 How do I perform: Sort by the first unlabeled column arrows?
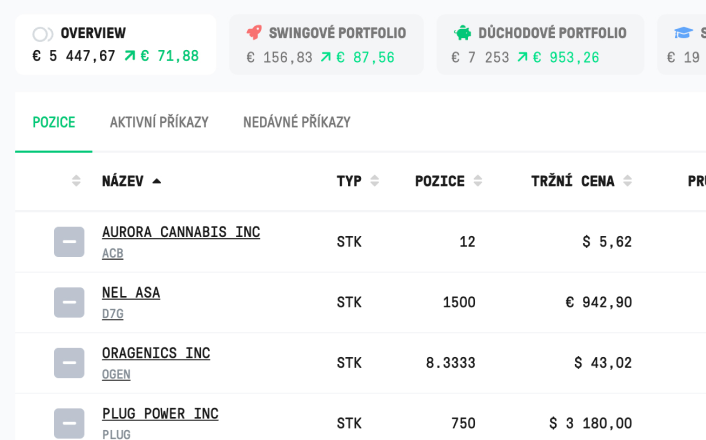pyautogui.click(x=76, y=181)
